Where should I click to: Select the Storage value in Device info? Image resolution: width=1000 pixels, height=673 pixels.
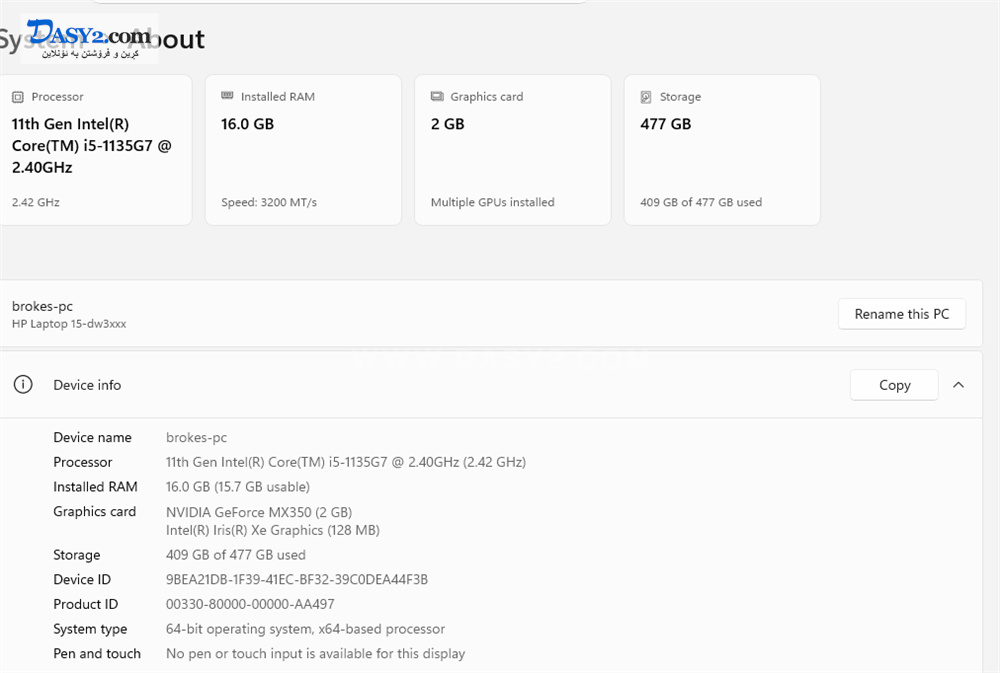[x=236, y=555]
